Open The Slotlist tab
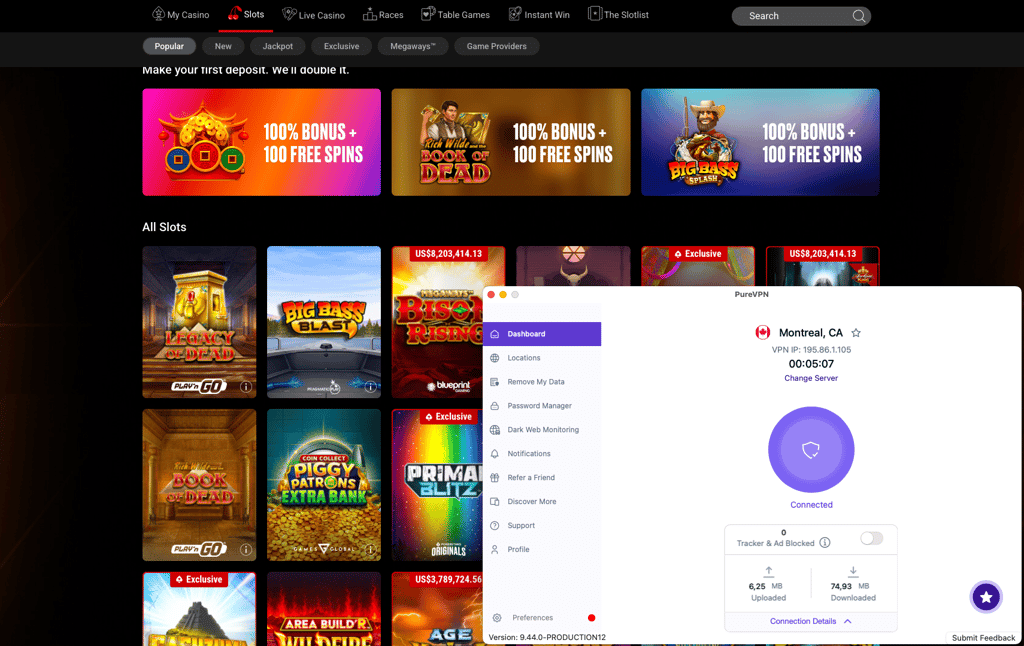Screen dimensions: 1024x646 pos(618,14)
